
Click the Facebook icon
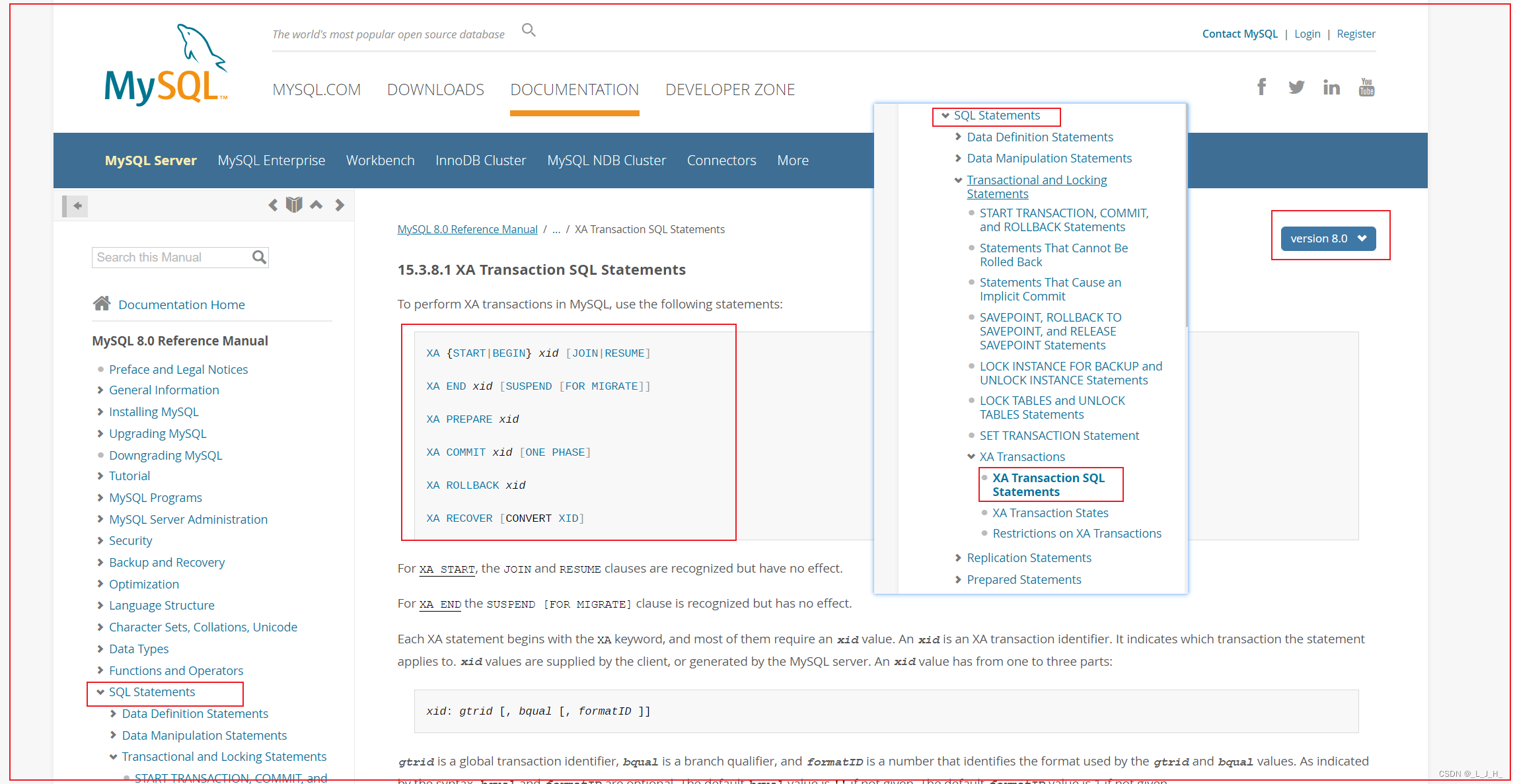[x=1261, y=87]
